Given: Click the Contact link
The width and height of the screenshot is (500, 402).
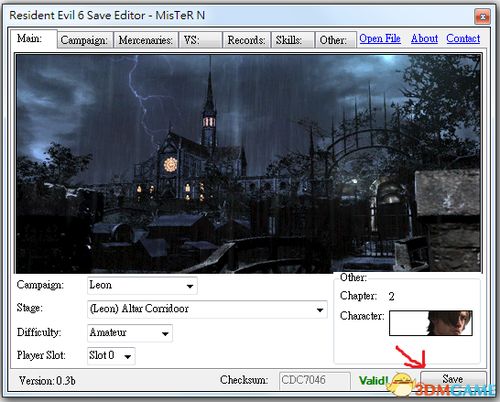Looking at the screenshot, I should point(463,39).
